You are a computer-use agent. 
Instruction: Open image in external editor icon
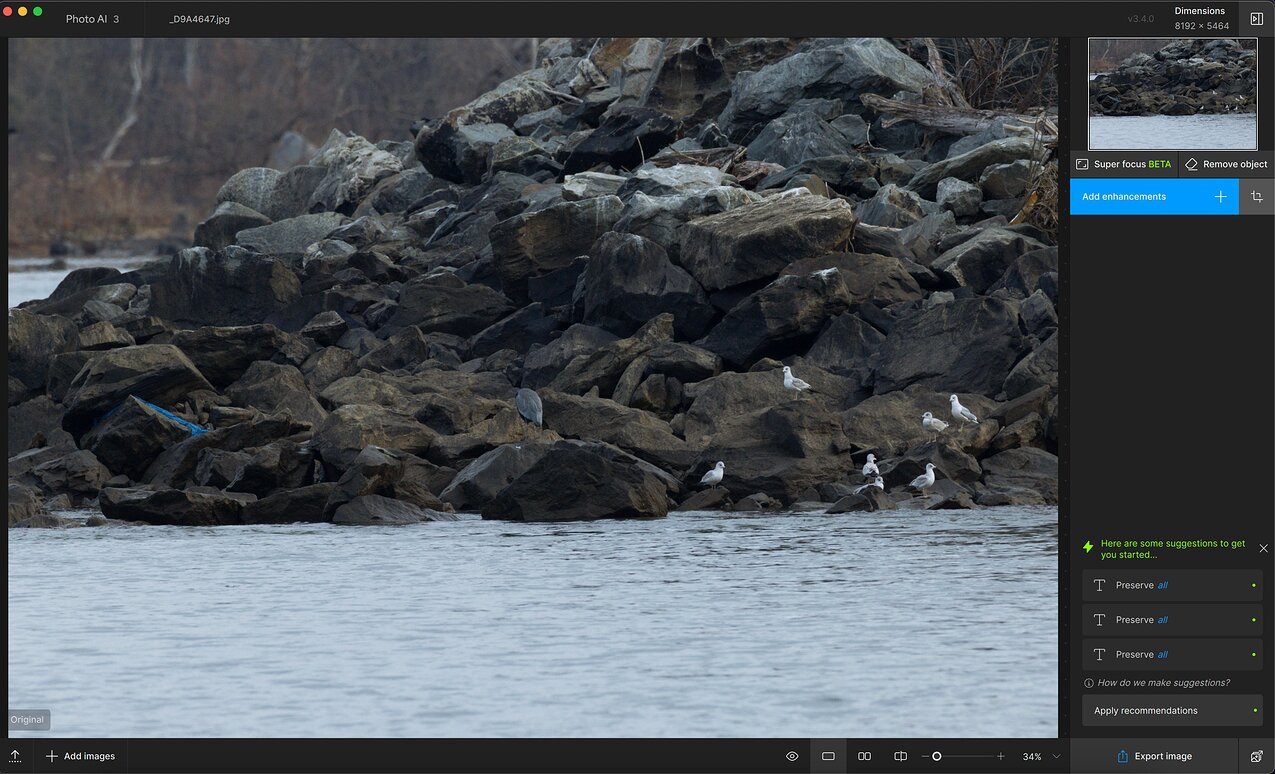[1257, 756]
